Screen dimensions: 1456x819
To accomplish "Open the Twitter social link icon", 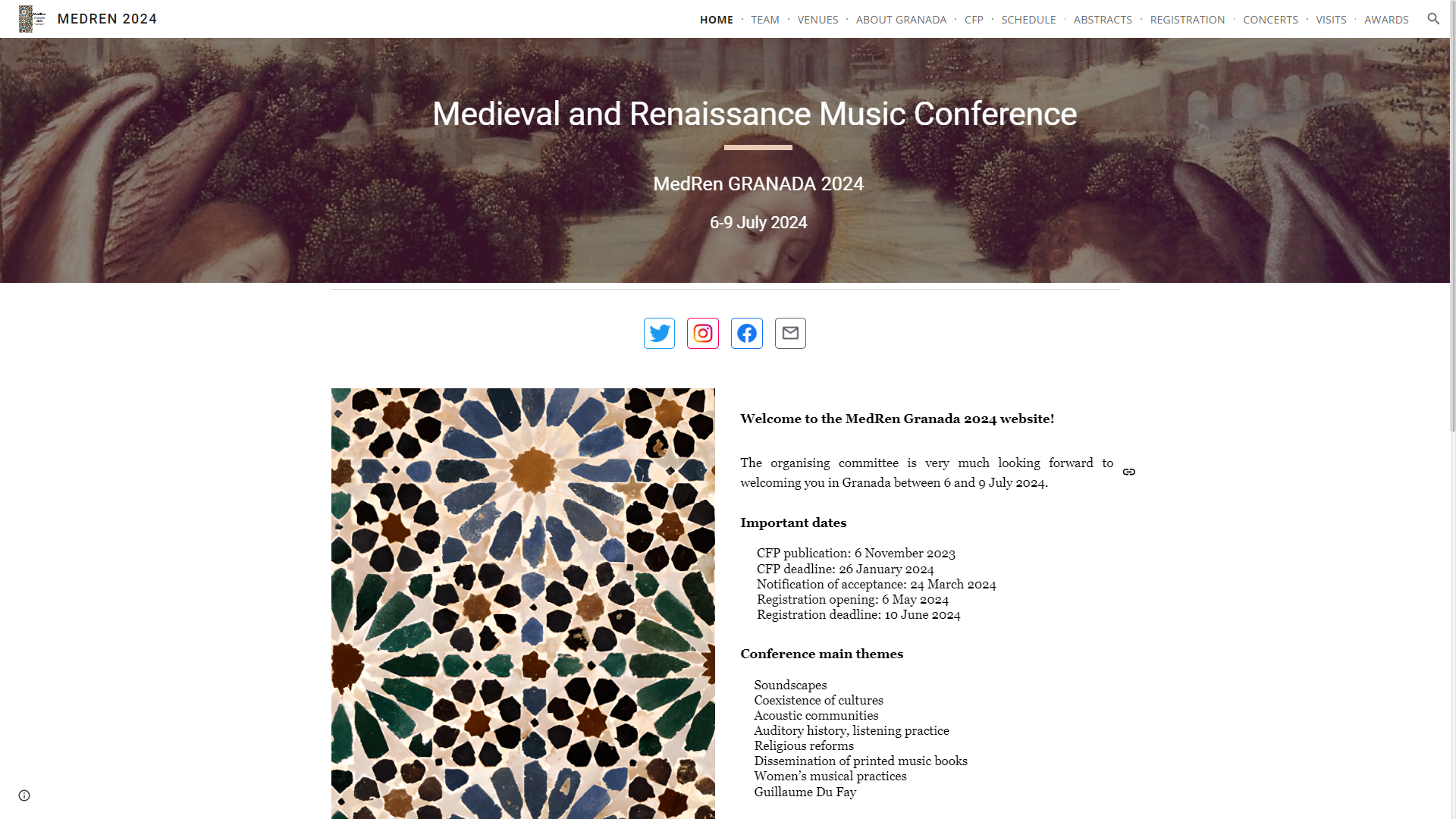I will pyautogui.click(x=659, y=334).
